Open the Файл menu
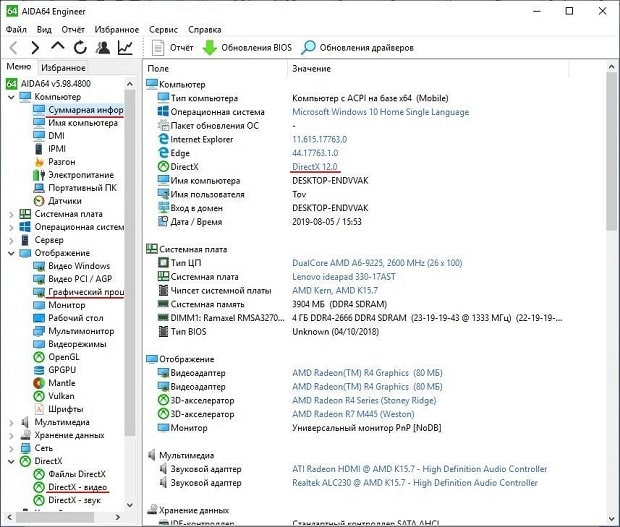620x527 pixels. (x=16, y=30)
